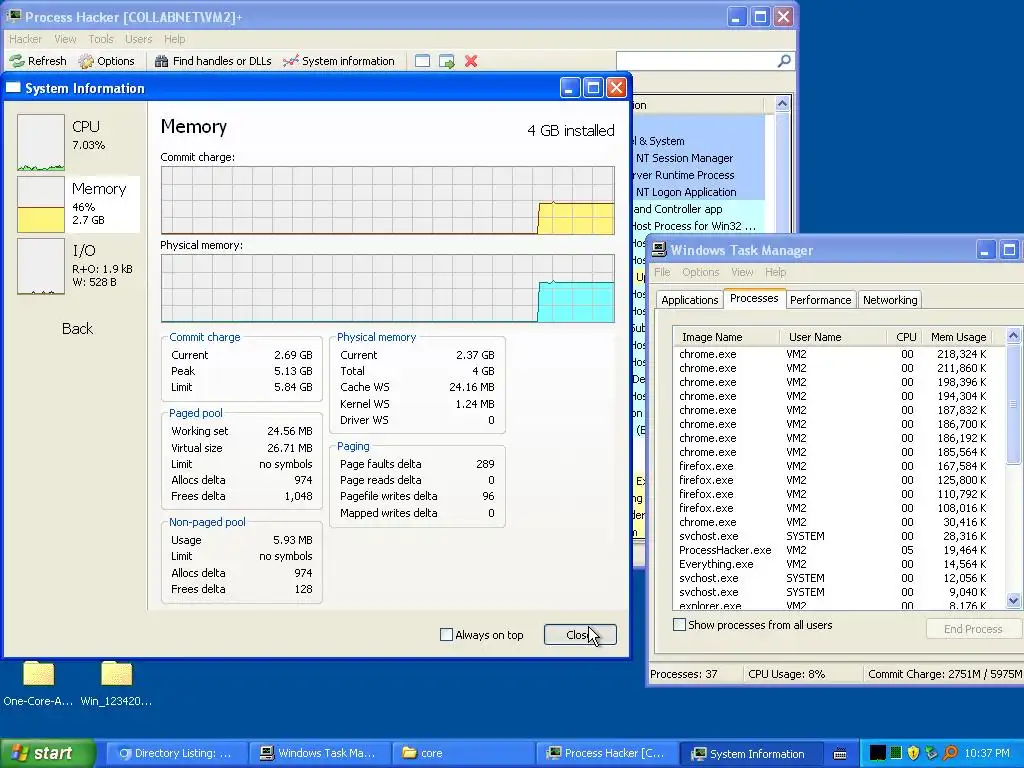Open Find handles or DLLs tool
This screenshot has height=768, width=1024.
pos(213,61)
